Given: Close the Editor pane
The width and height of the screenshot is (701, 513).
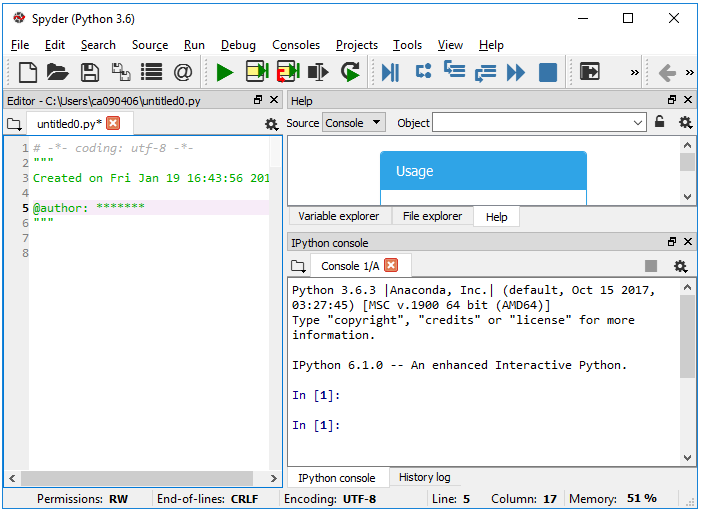Looking at the screenshot, I should (274, 100).
